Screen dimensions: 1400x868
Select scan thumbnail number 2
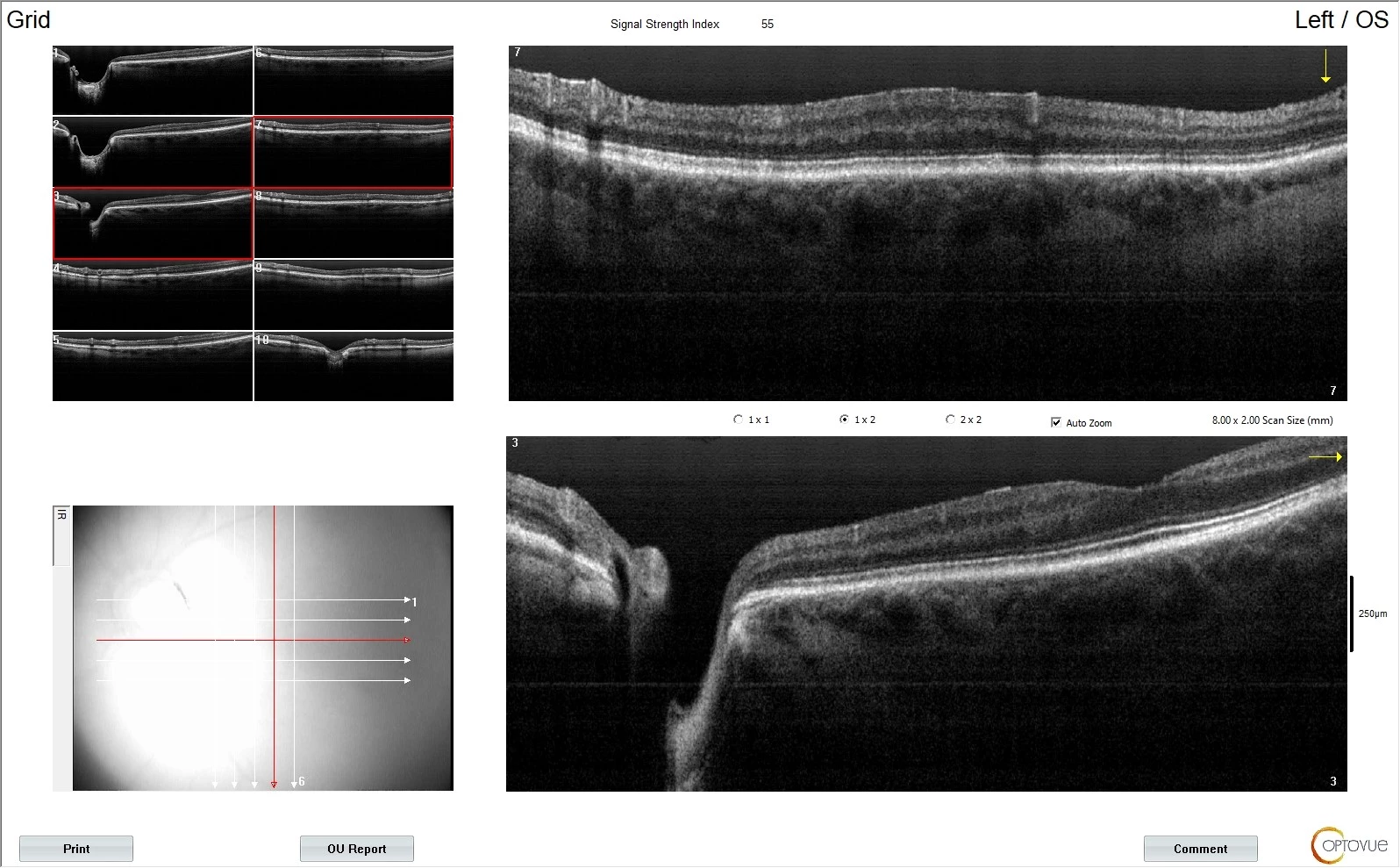point(153,152)
